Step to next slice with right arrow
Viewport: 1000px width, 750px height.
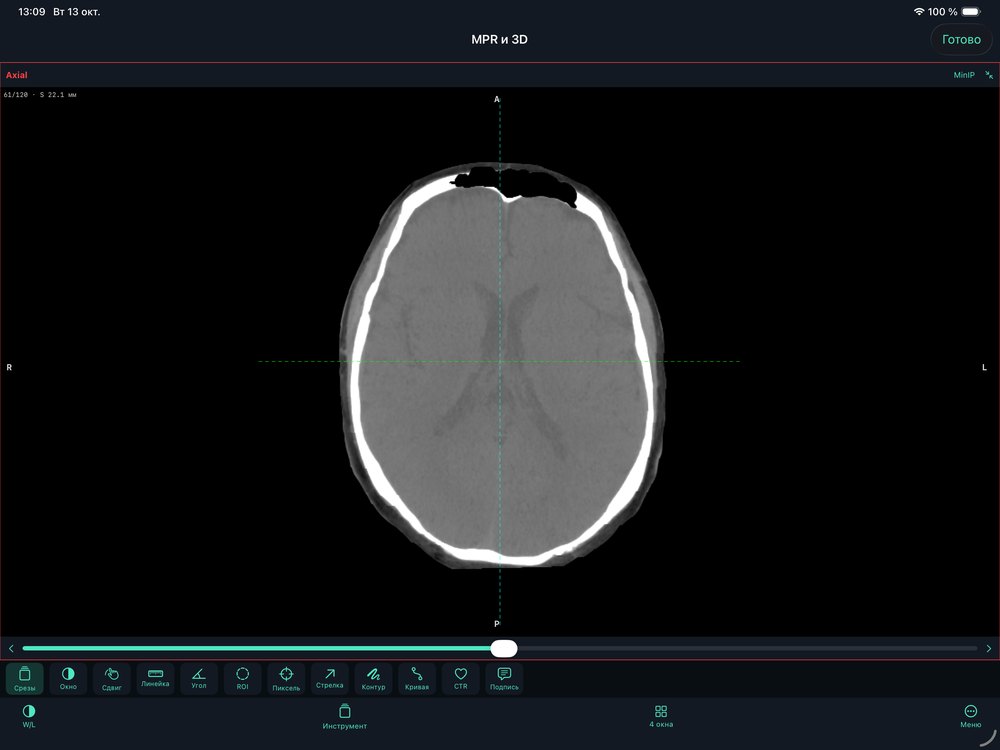[x=989, y=649]
